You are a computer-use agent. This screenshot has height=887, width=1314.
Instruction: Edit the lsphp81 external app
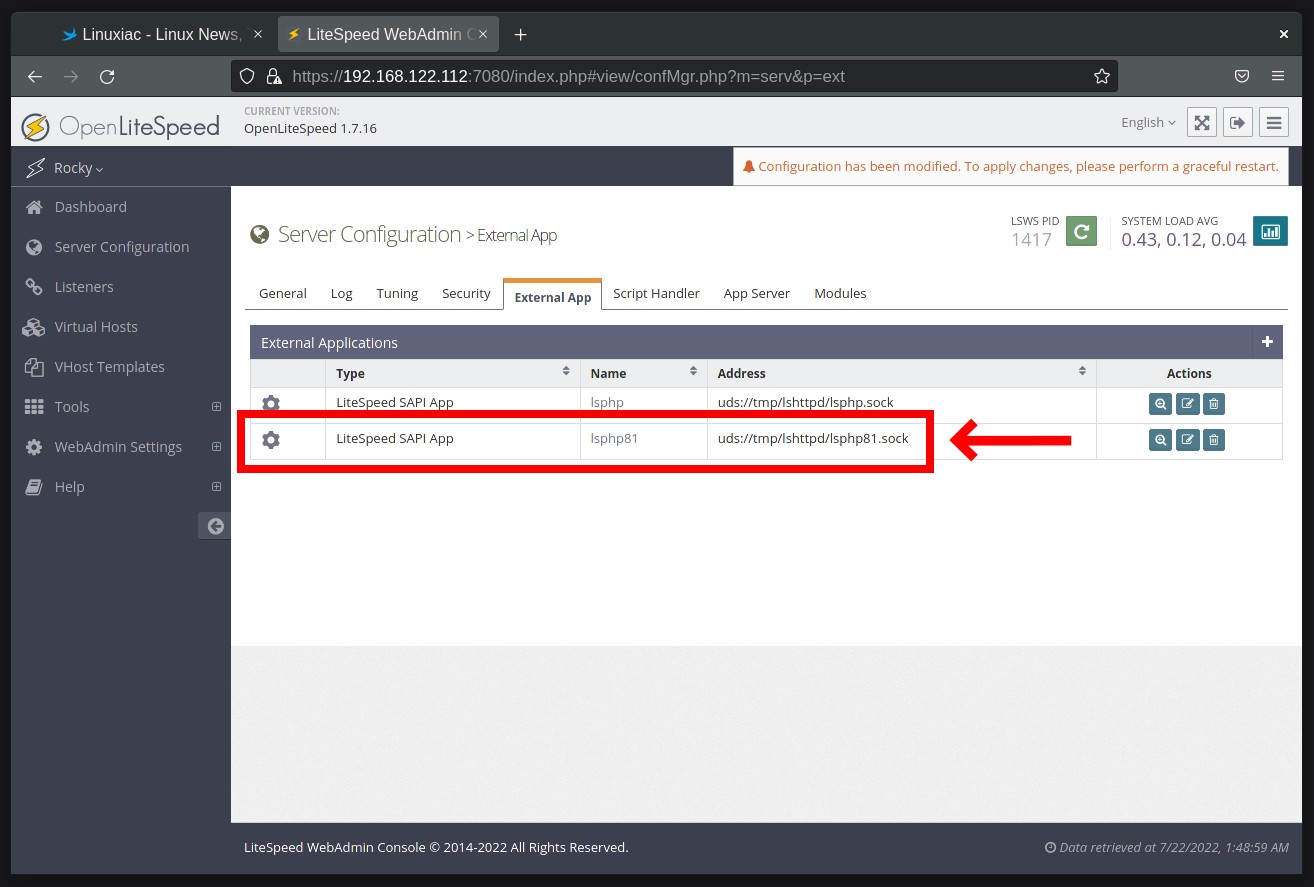(x=1187, y=440)
